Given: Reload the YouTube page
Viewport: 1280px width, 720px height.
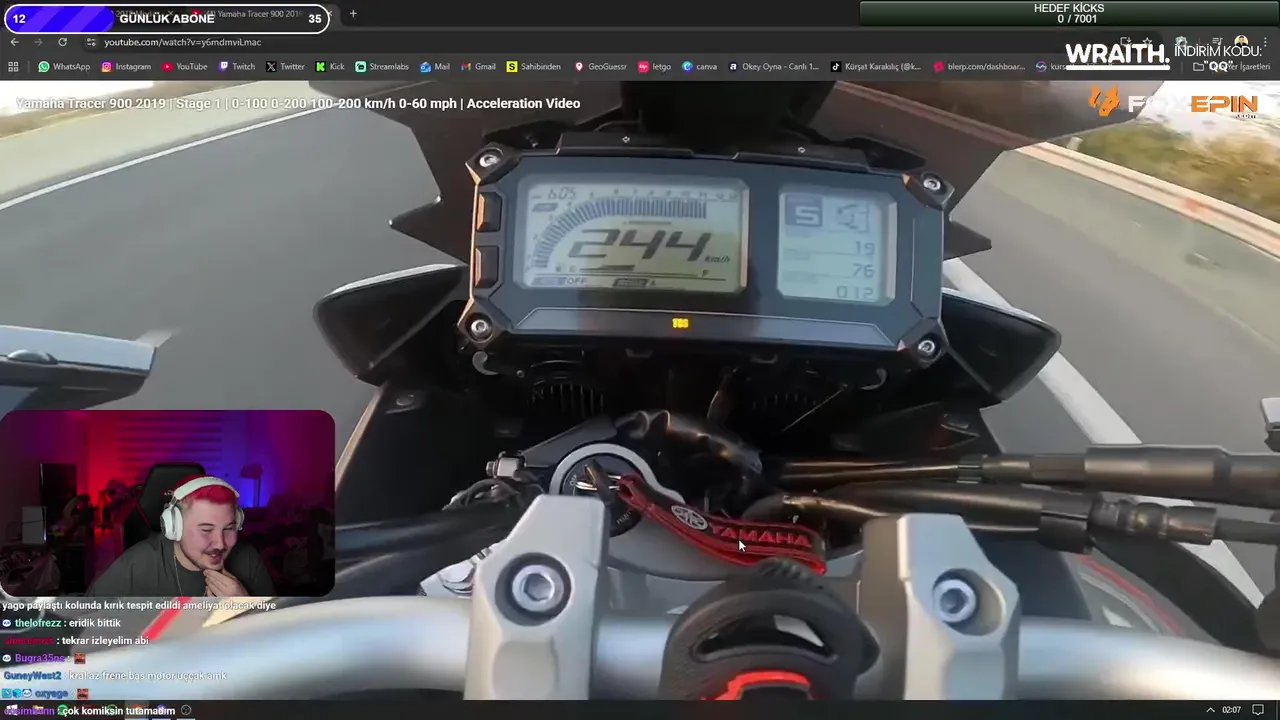Looking at the screenshot, I should coord(62,42).
